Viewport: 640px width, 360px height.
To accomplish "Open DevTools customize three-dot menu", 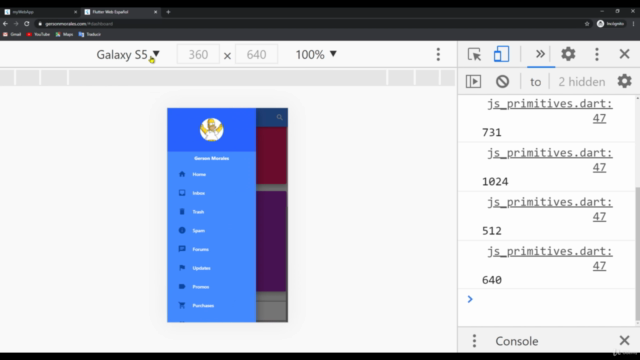I will (x=597, y=54).
